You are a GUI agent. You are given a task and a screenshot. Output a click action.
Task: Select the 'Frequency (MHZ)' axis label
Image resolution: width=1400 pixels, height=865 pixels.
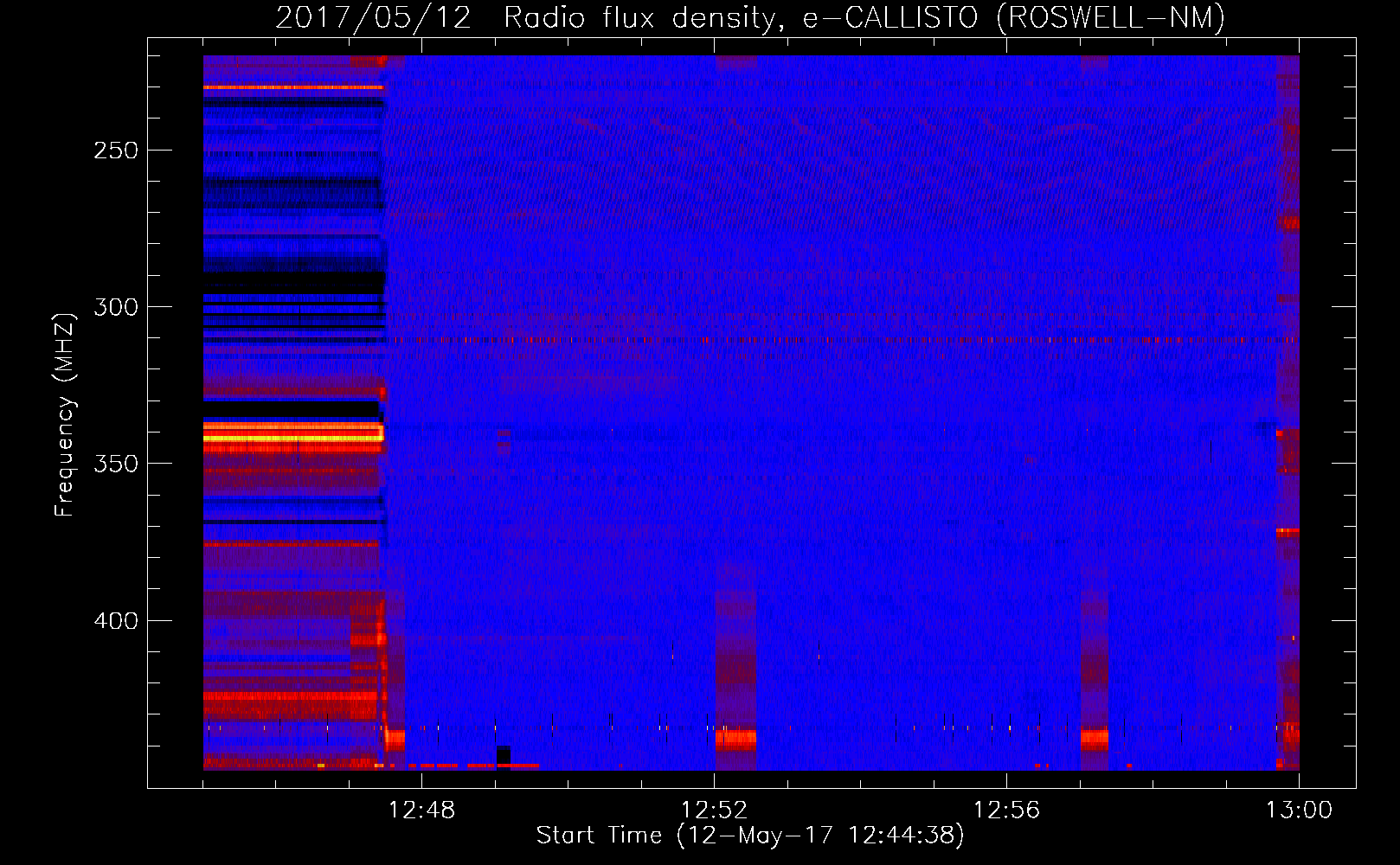pos(65,415)
